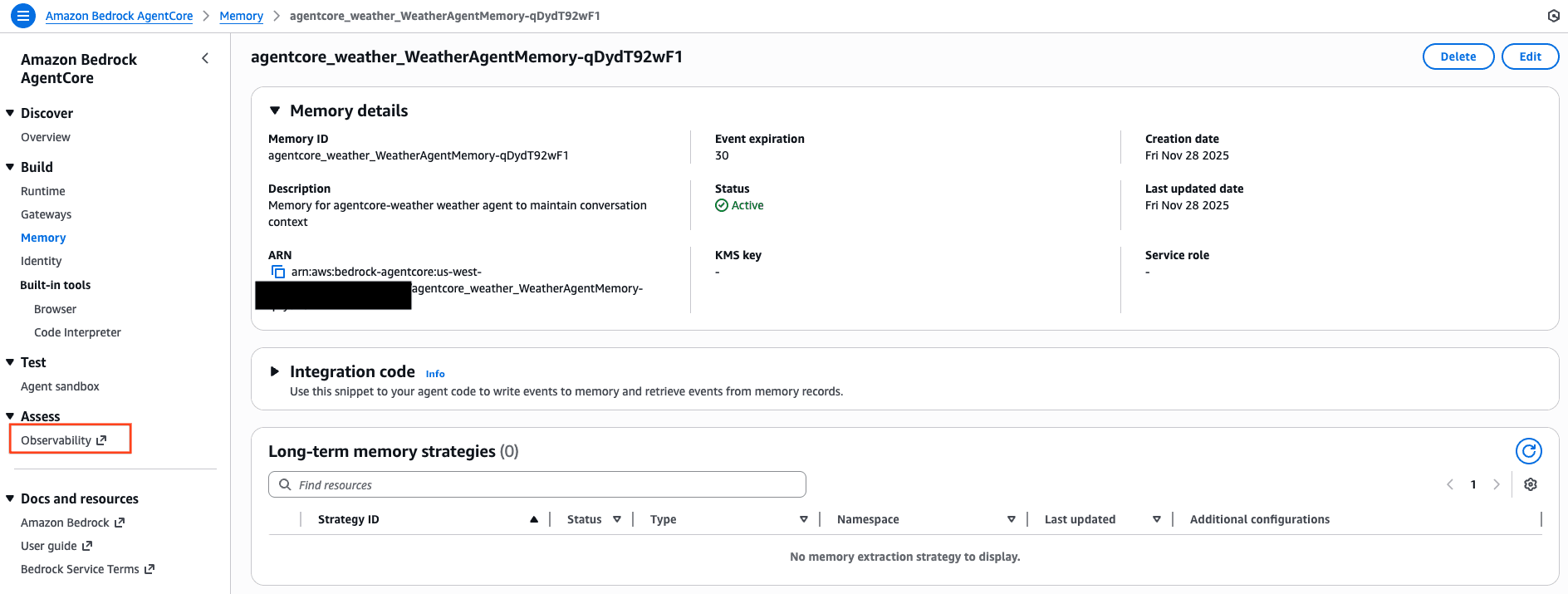Sort the Namespace column with its arrow
The width and height of the screenshot is (1568, 594).
[1012, 519]
